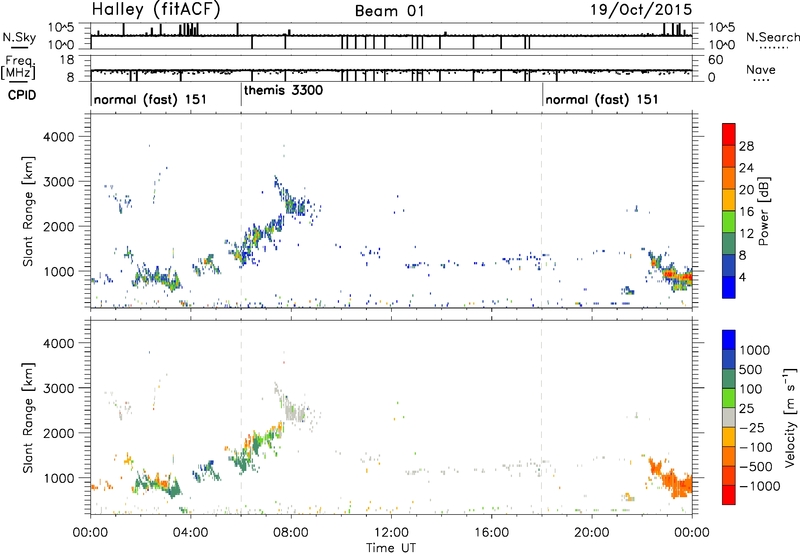Click "Slant Range [km]" label of velocity panel

pyautogui.click(x=27, y=418)
